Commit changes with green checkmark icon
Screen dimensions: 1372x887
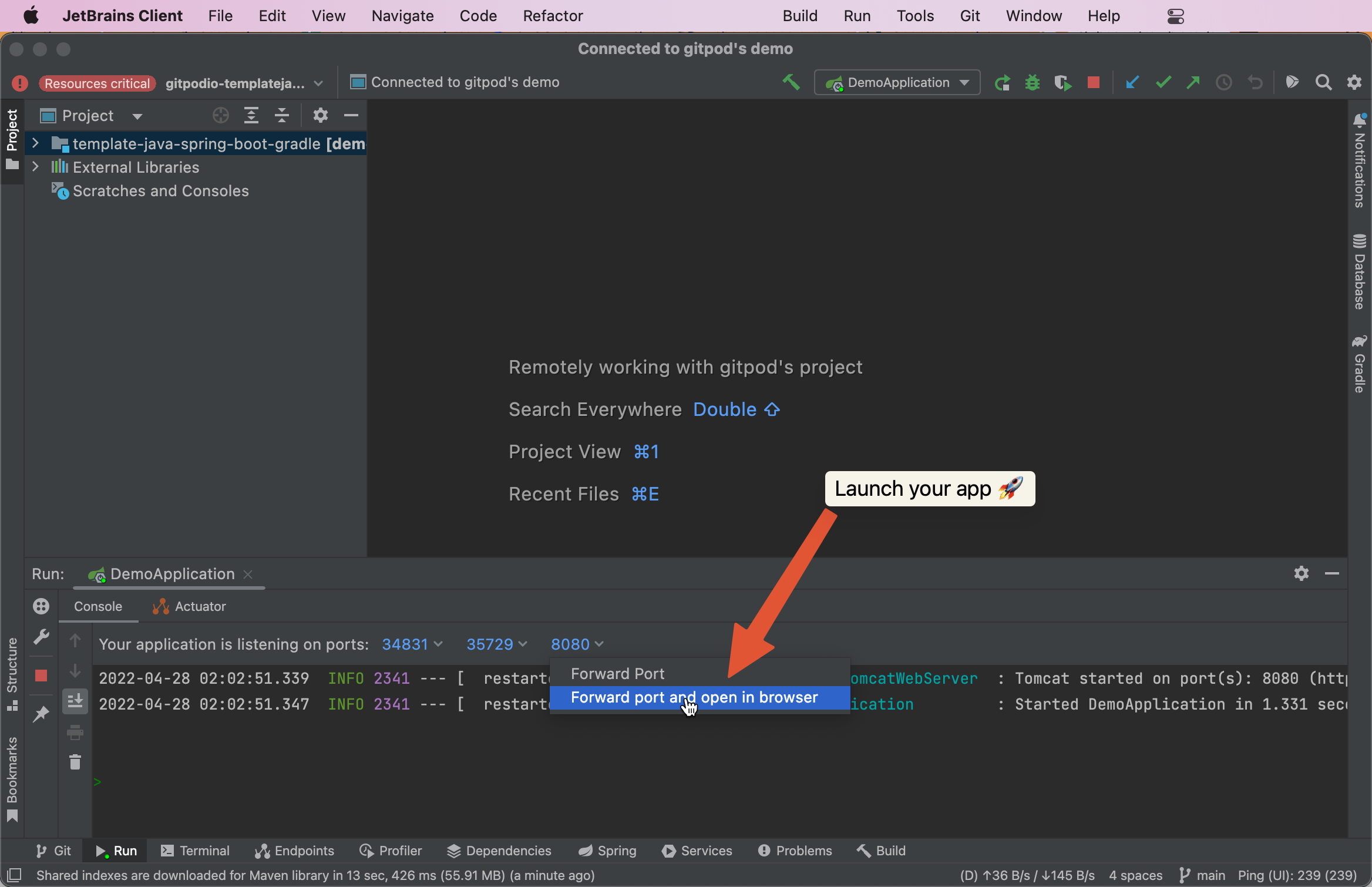pos(1163,83)
